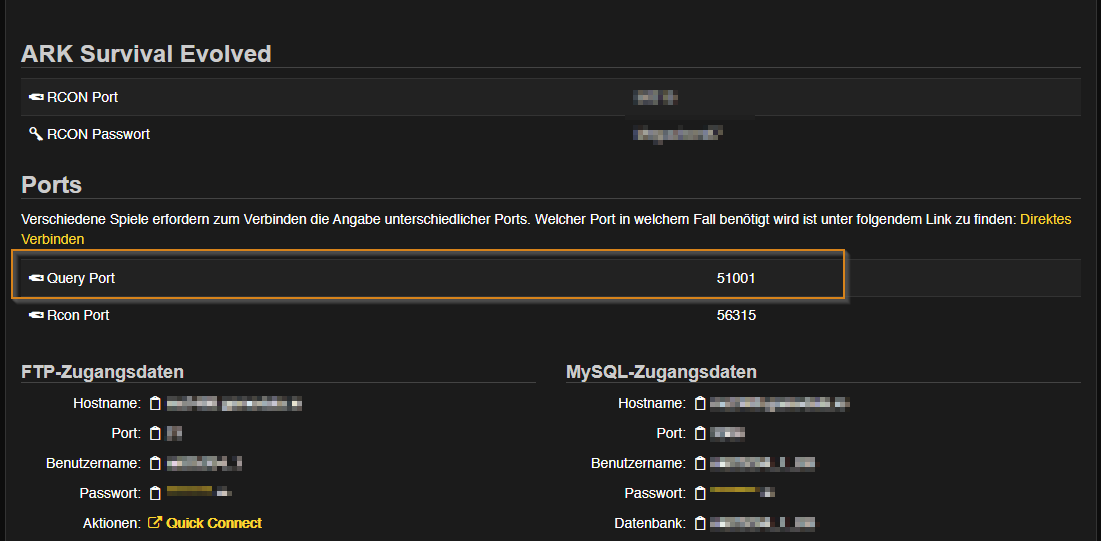Click the MySQL Datenbank label
Screen dimensions: 1101x541
coord(650,523)
